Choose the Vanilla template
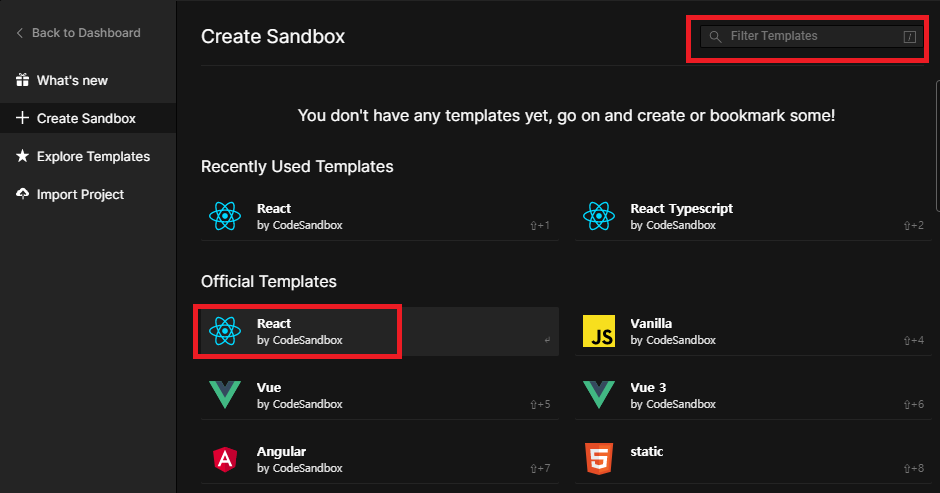Image resolution: width=940 pixels, height=493 pixels. coord(754,332)
